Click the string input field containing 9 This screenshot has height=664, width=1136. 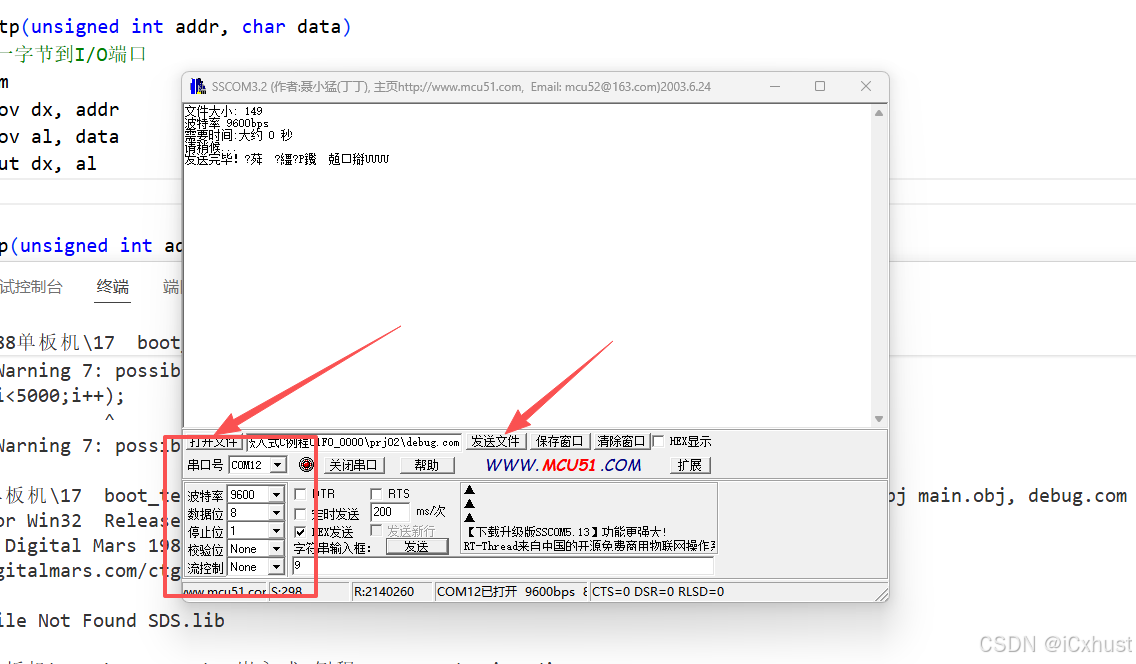click(503, 565)
